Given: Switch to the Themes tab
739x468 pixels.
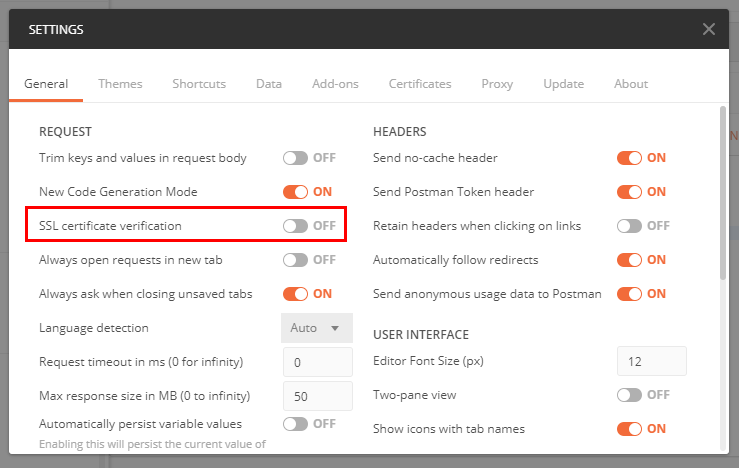Looking at the screenshot, I should coord(120,84).
